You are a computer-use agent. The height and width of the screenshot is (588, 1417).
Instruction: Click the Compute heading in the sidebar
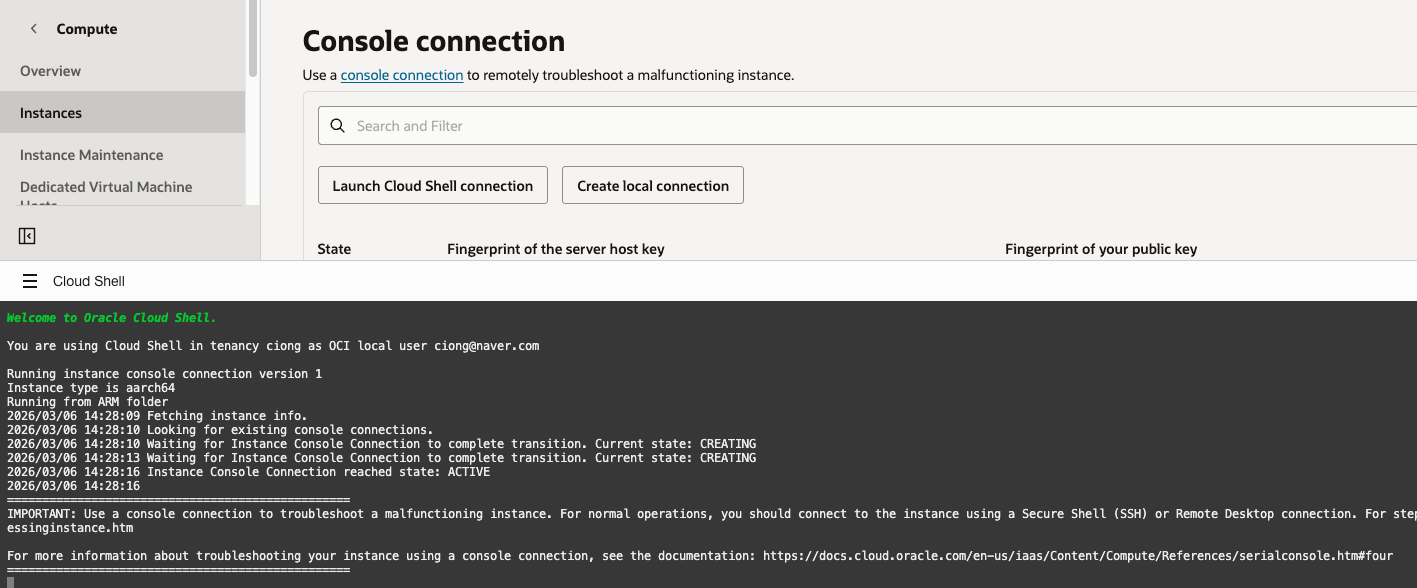[x=87, y=29]
